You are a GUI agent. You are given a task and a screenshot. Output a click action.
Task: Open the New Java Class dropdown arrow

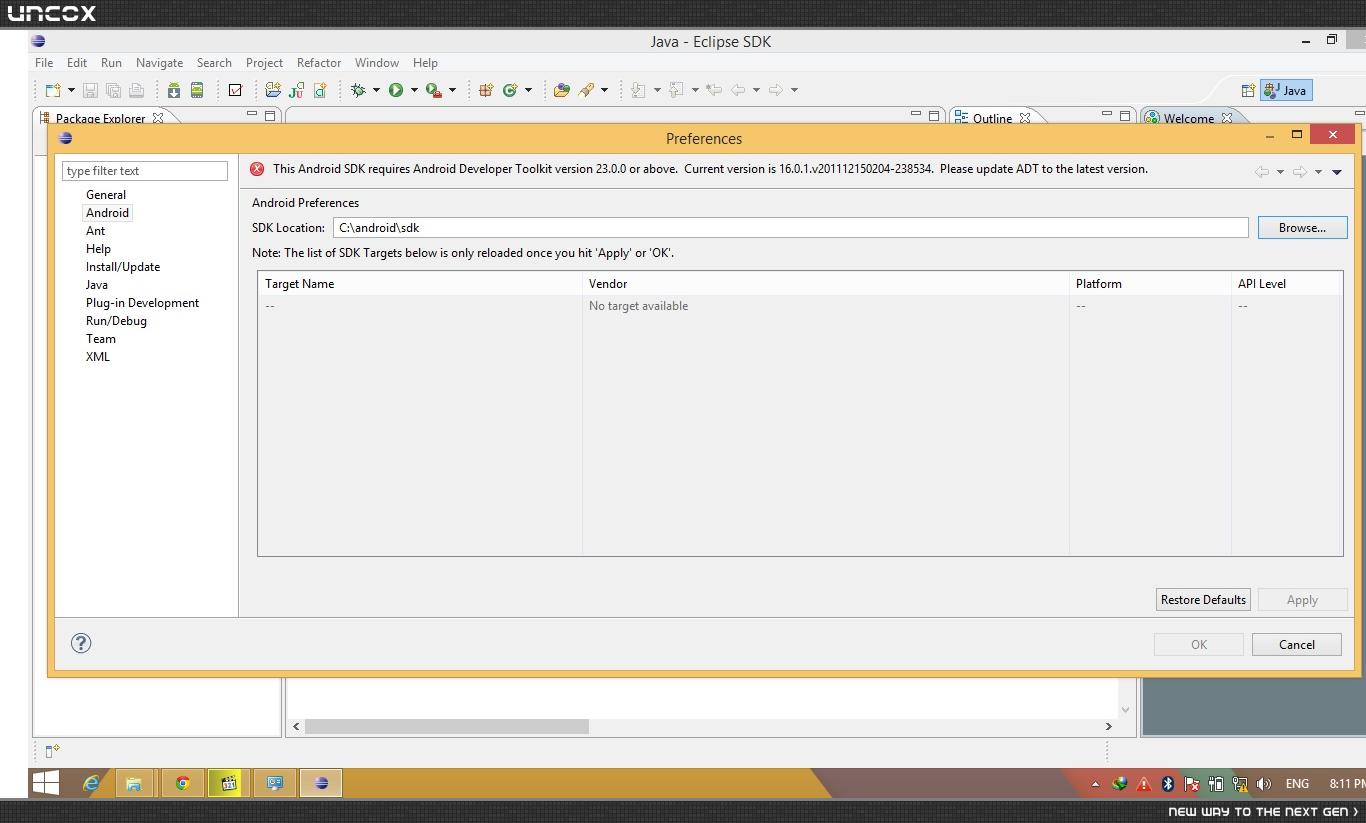[528, 90]
